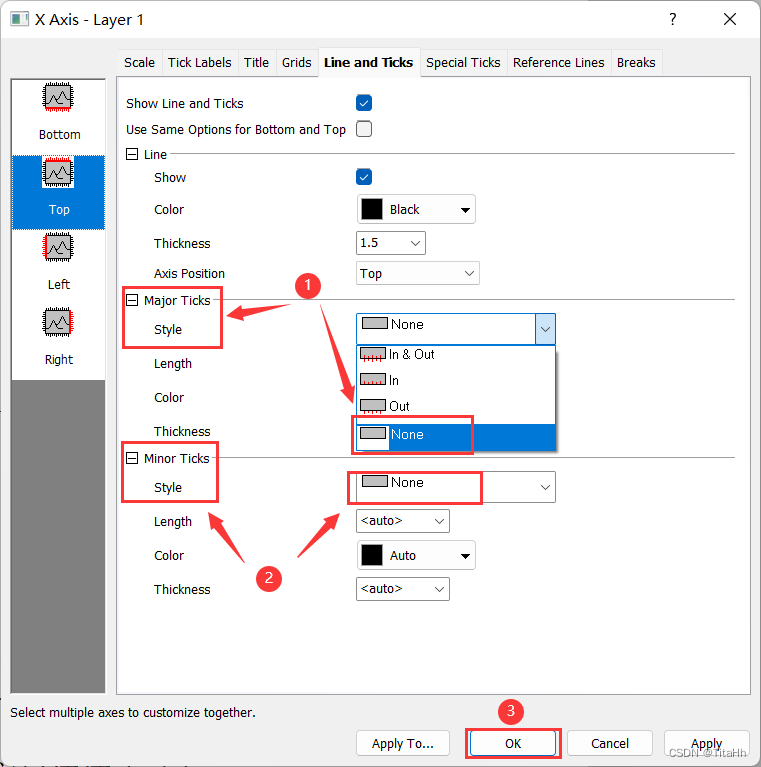This screenshot has width=761, height=767.
Task: Open the Axis Position dropdown
Action: 418,273
